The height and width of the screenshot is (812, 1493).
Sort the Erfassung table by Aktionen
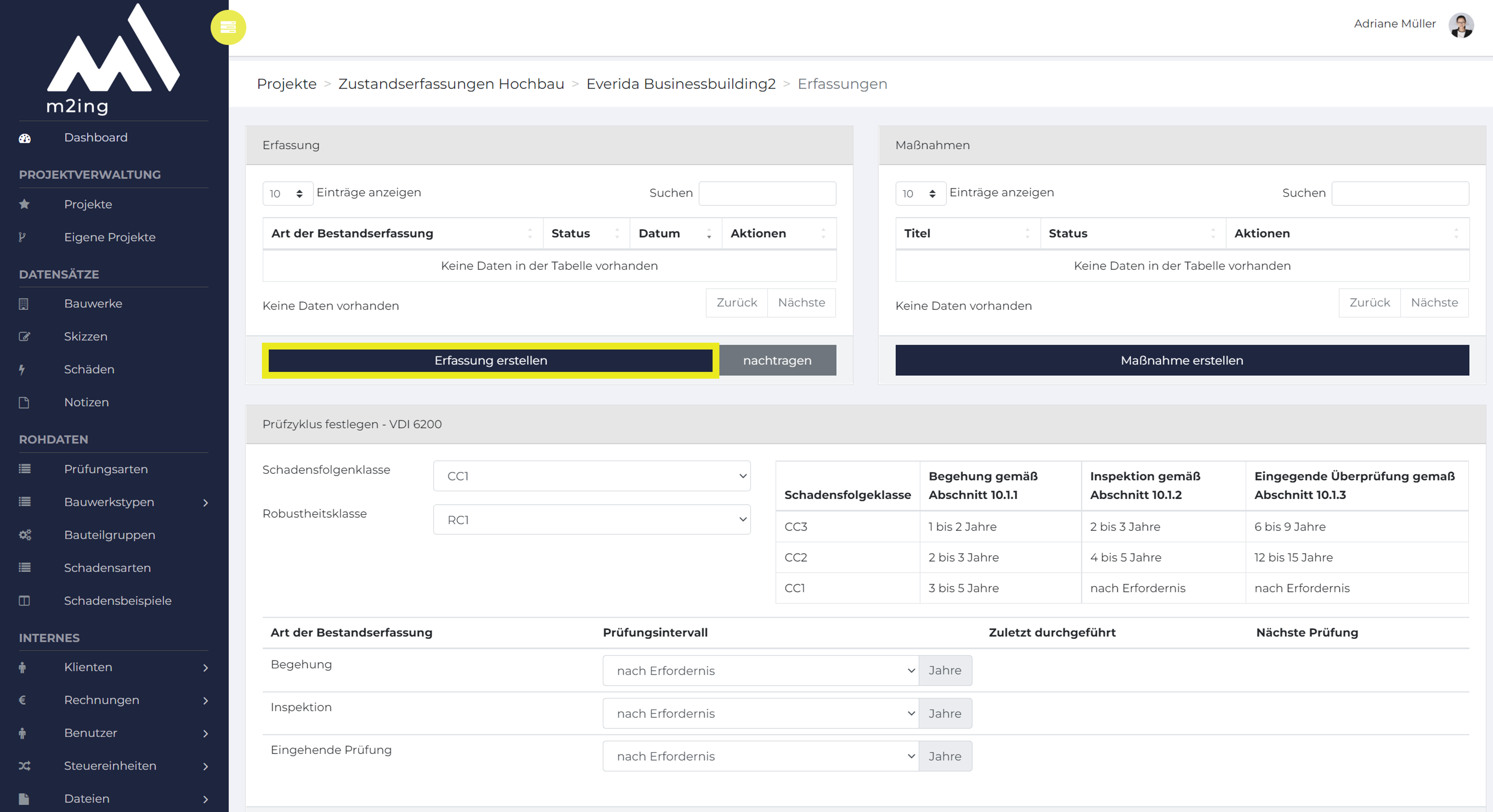click(x=778, y=233)
